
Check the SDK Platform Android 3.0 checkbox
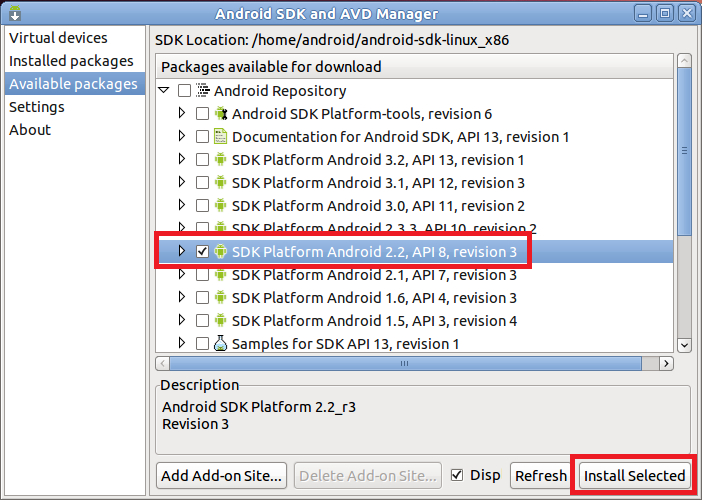pos(202,205)
